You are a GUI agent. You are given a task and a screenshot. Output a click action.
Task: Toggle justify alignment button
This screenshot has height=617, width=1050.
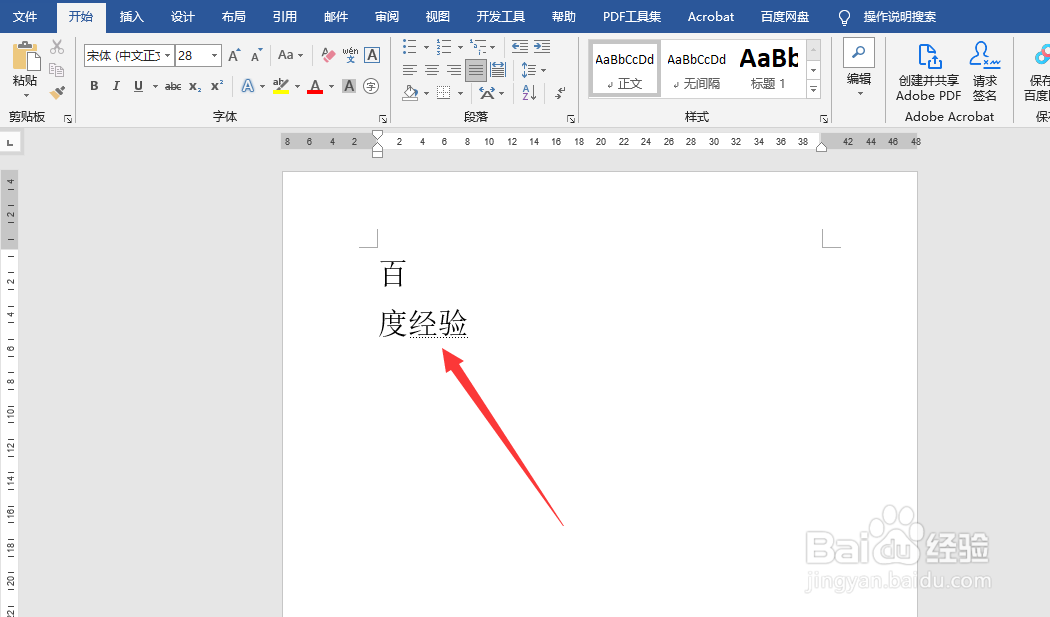[475, 70]
